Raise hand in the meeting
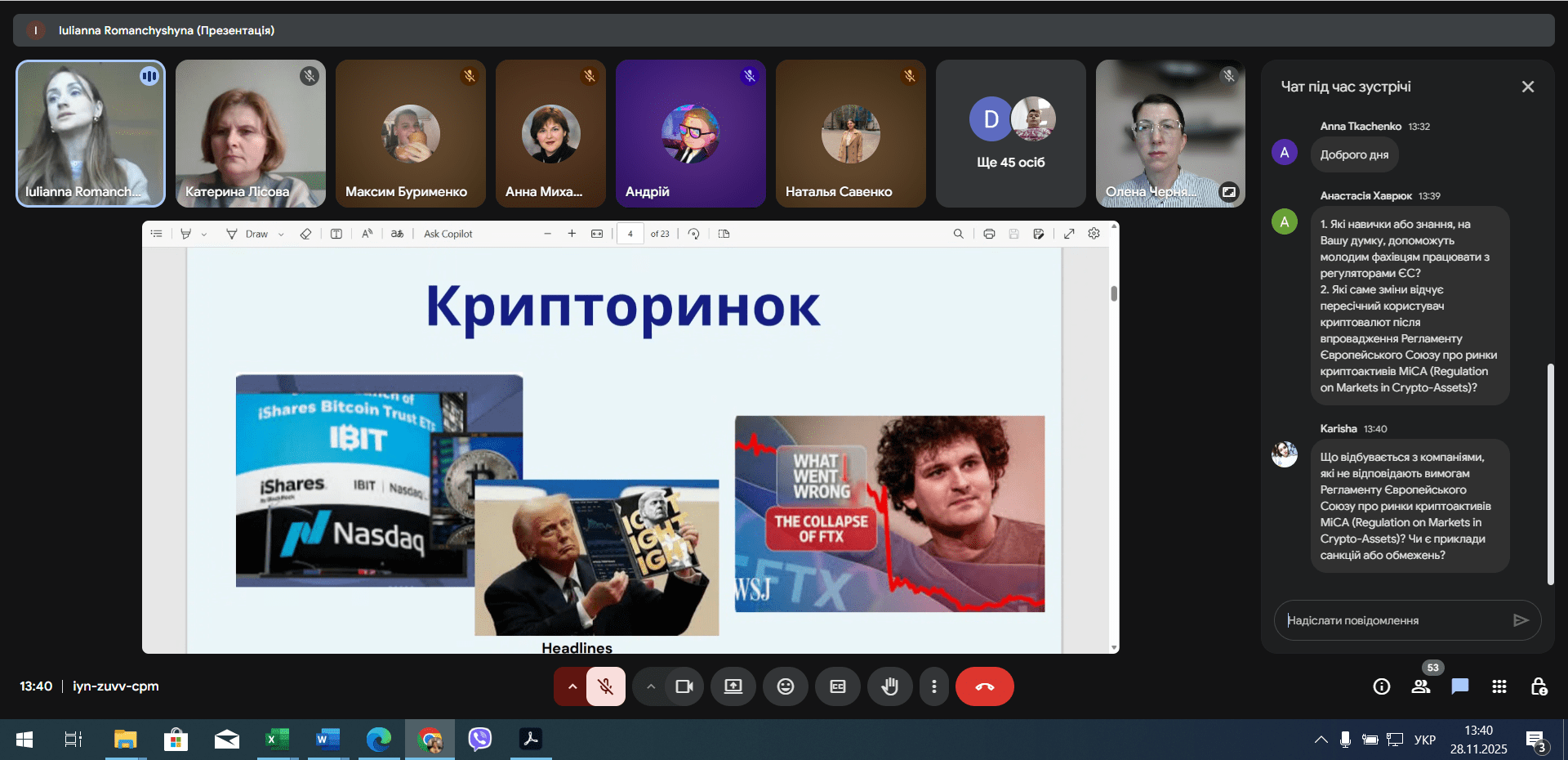 (x=889, y=686)
